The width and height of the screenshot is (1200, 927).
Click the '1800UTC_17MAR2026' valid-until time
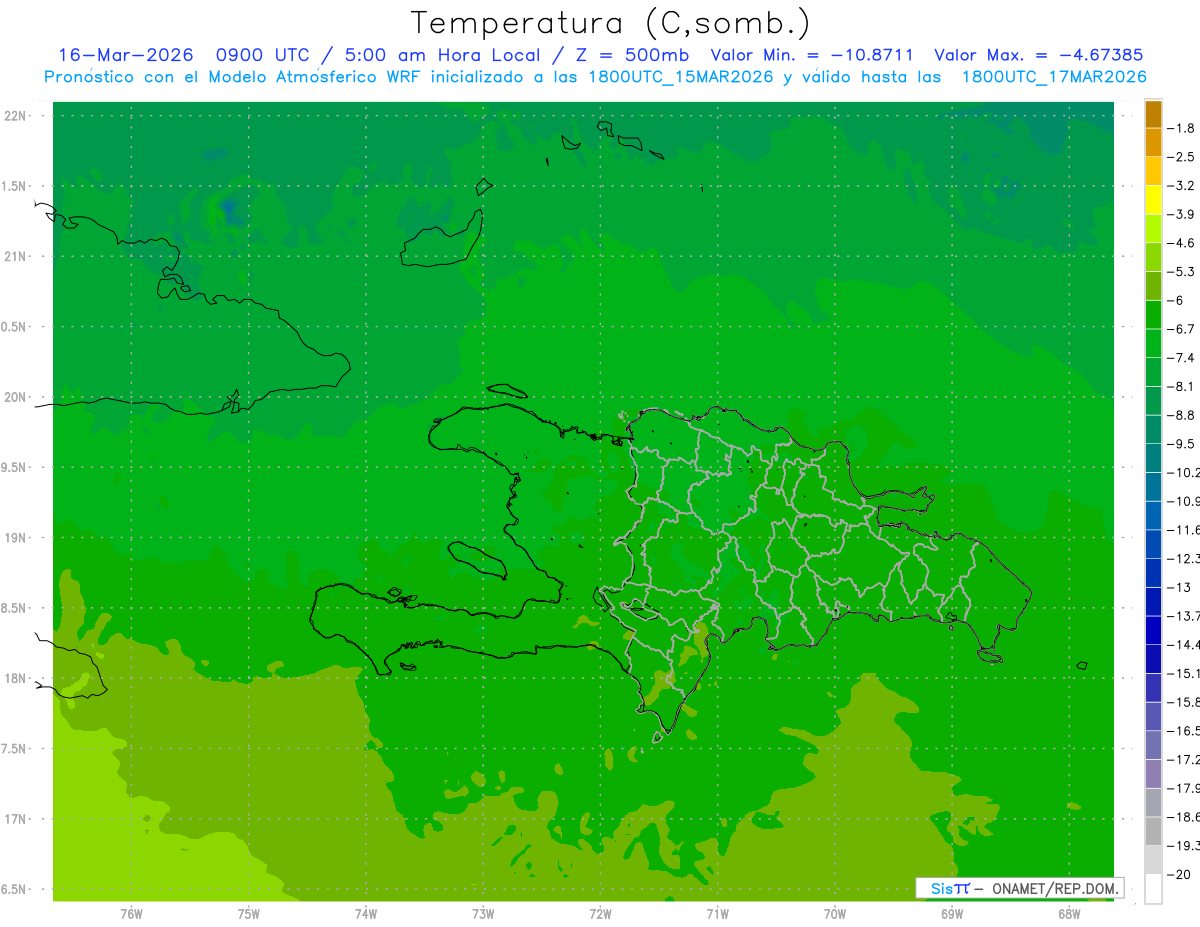1054,77
